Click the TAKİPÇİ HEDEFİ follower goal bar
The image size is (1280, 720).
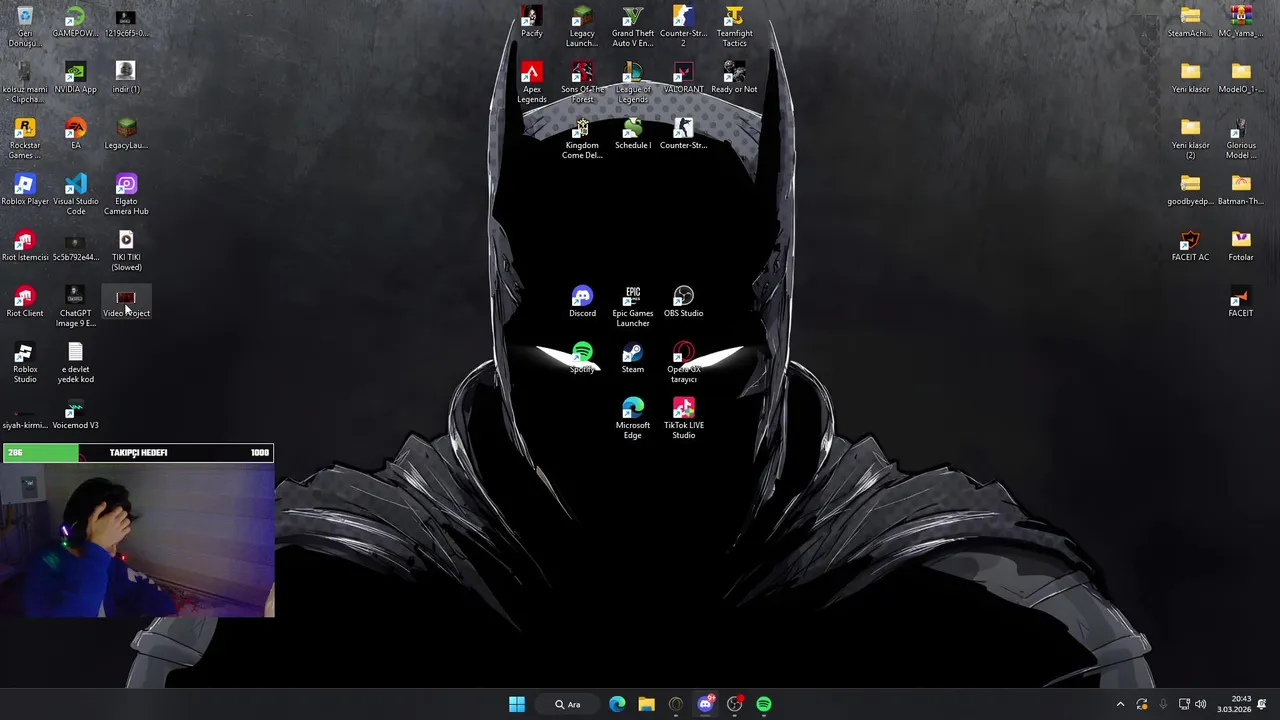[138, 453]
